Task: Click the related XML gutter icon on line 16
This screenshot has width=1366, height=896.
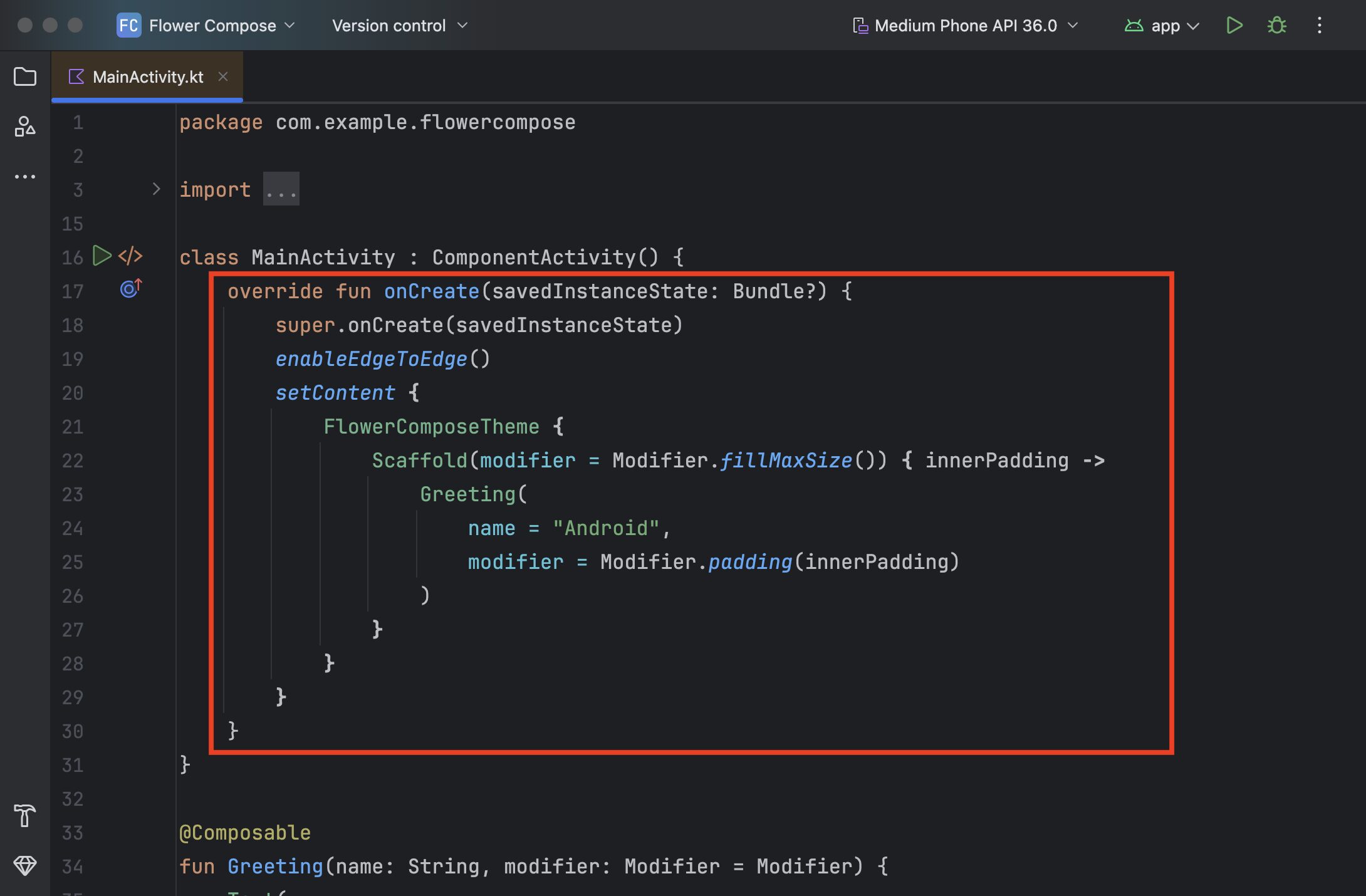Action: [130, 256]
